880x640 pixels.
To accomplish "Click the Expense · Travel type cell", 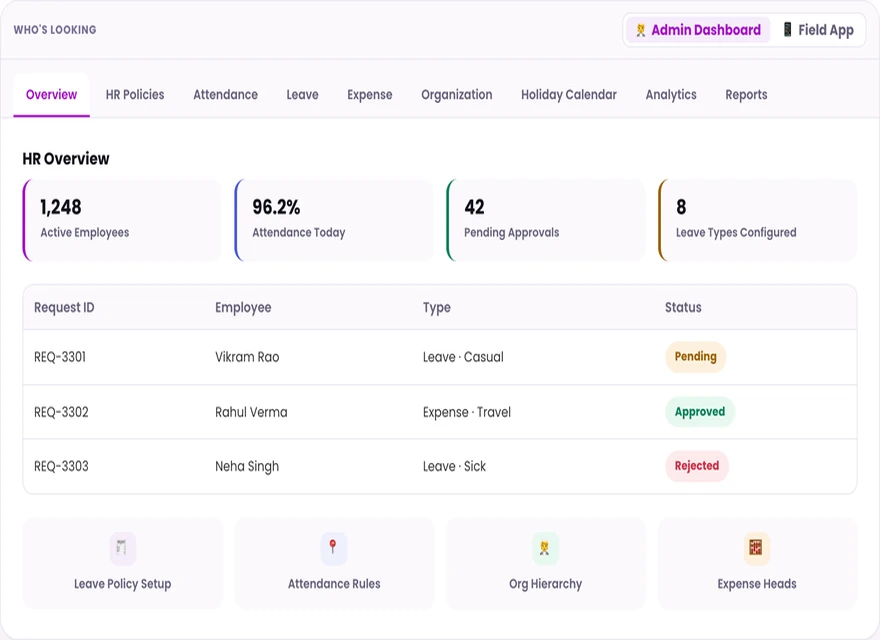I will point(467,412).
